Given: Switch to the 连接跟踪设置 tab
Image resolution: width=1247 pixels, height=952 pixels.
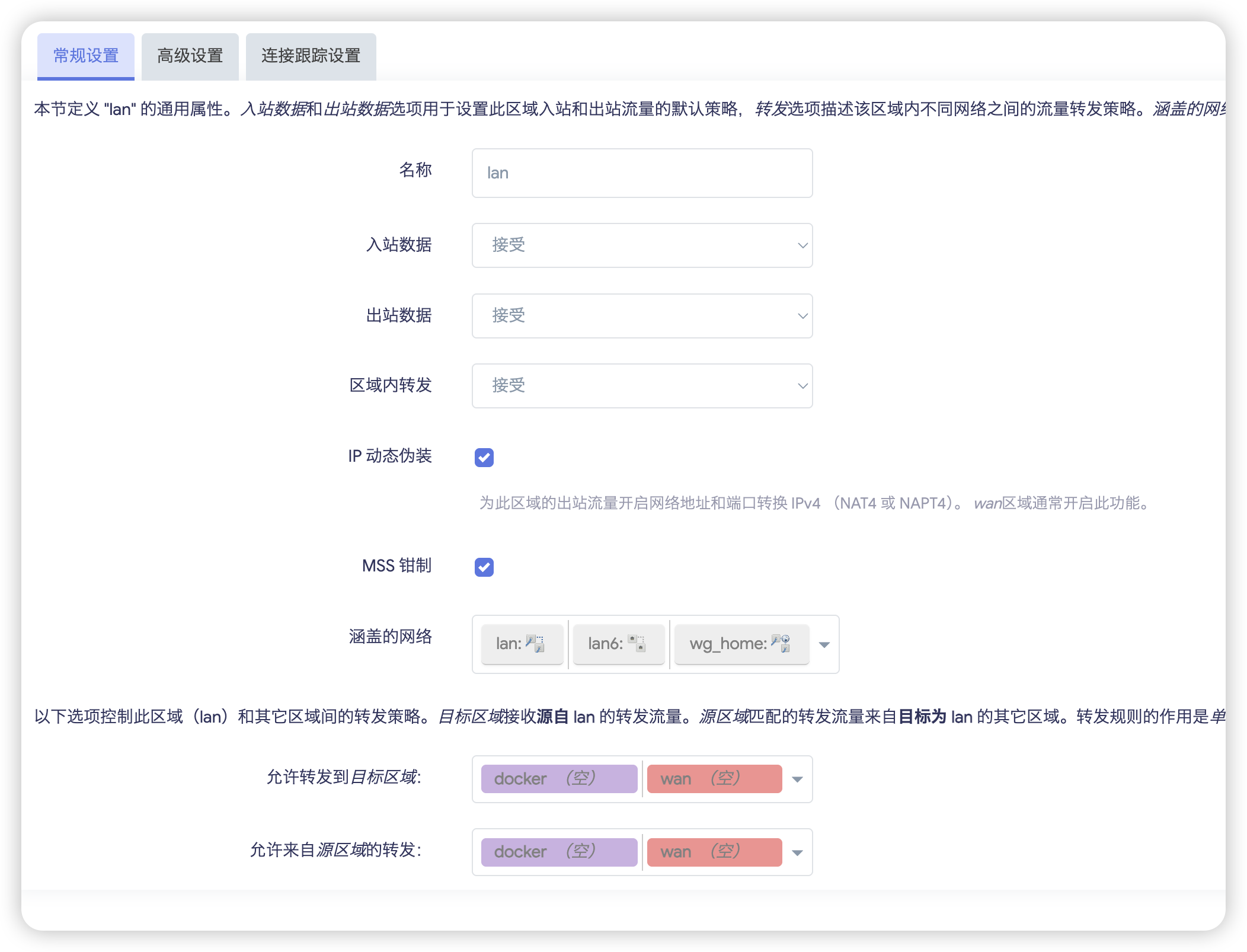Looking at the screenshot, I should pos(311,56).
